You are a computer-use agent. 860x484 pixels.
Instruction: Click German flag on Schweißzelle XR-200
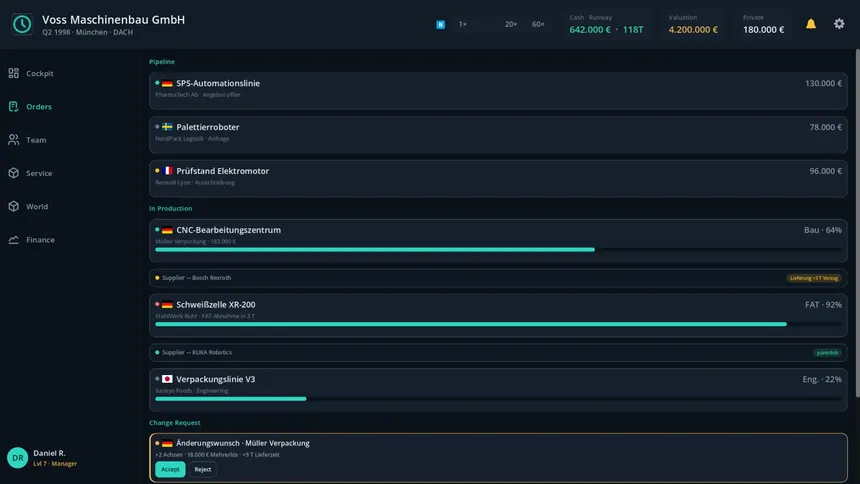pos(167,305)
